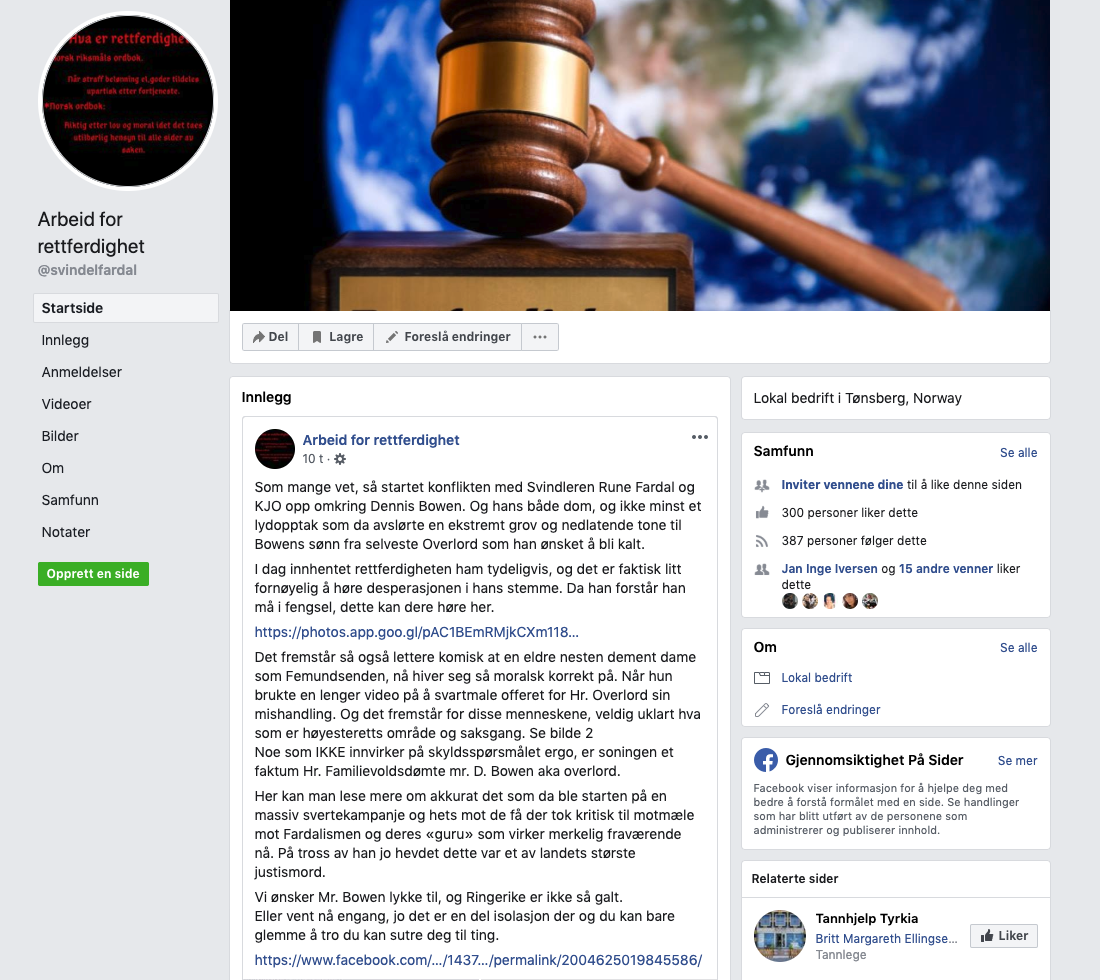Select Videoer in the left menu

tap(66, 404)
